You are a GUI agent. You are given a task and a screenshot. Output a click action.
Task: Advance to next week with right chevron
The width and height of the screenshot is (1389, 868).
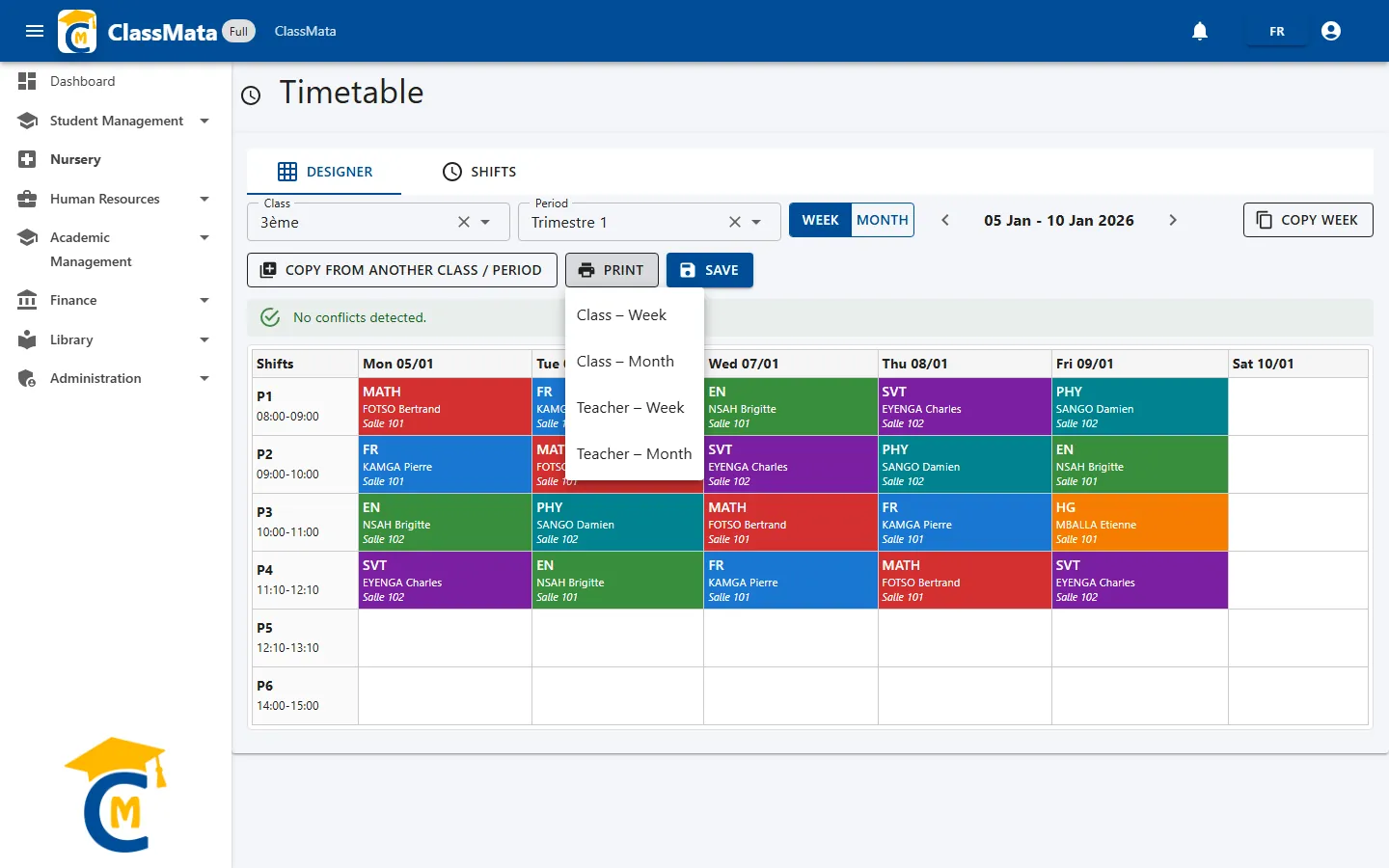1173,220
